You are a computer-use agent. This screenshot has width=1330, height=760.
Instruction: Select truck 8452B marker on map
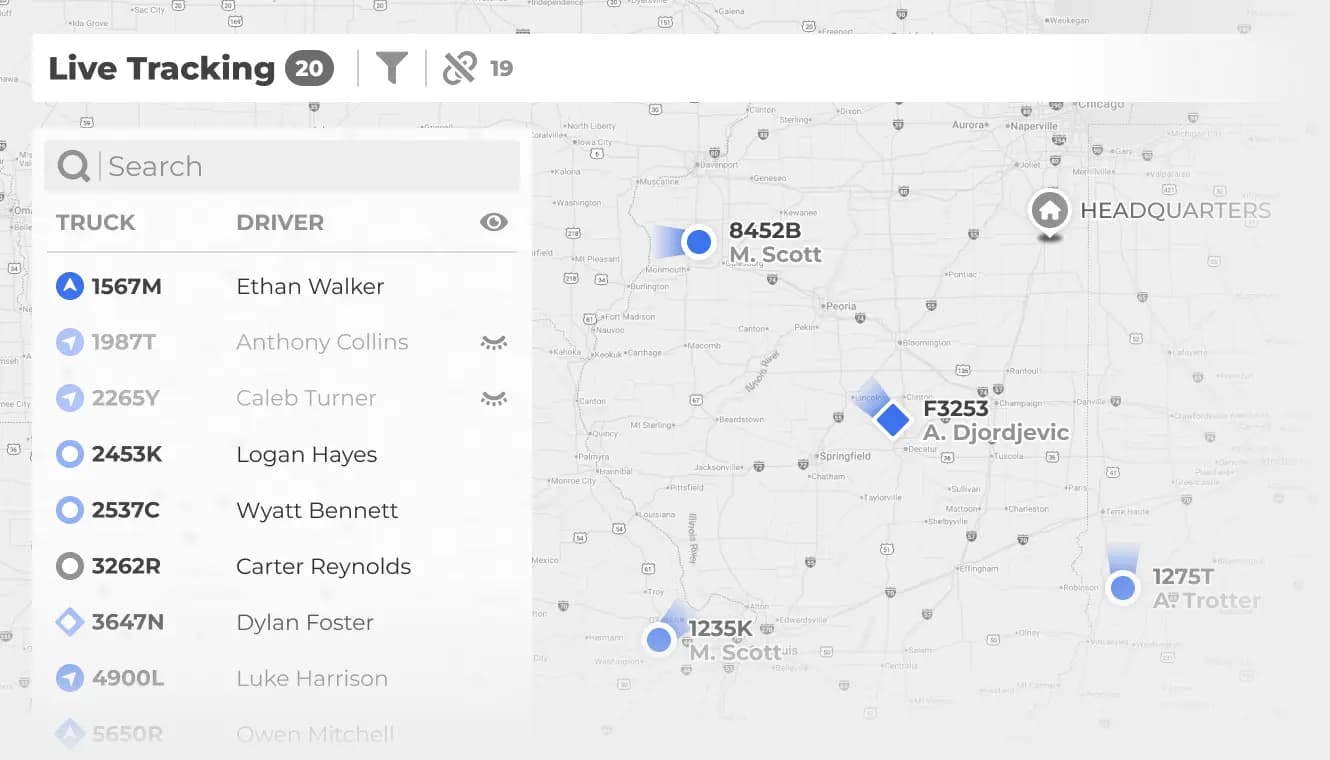tap(698, 242)
